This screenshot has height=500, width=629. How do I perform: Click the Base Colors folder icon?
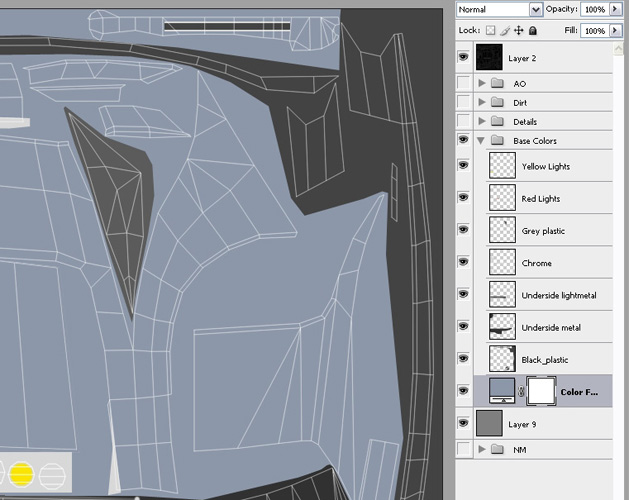pos(496,141)
